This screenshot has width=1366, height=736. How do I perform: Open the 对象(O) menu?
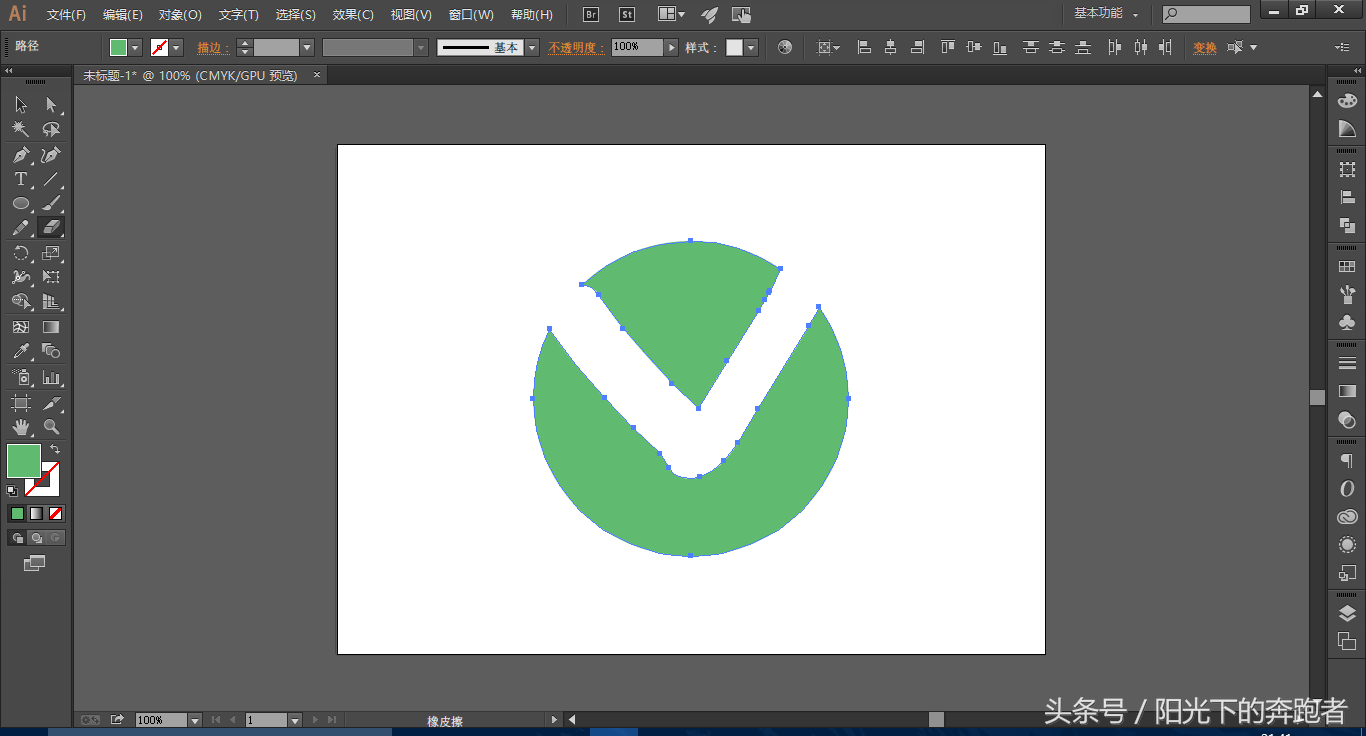point(180,15)
